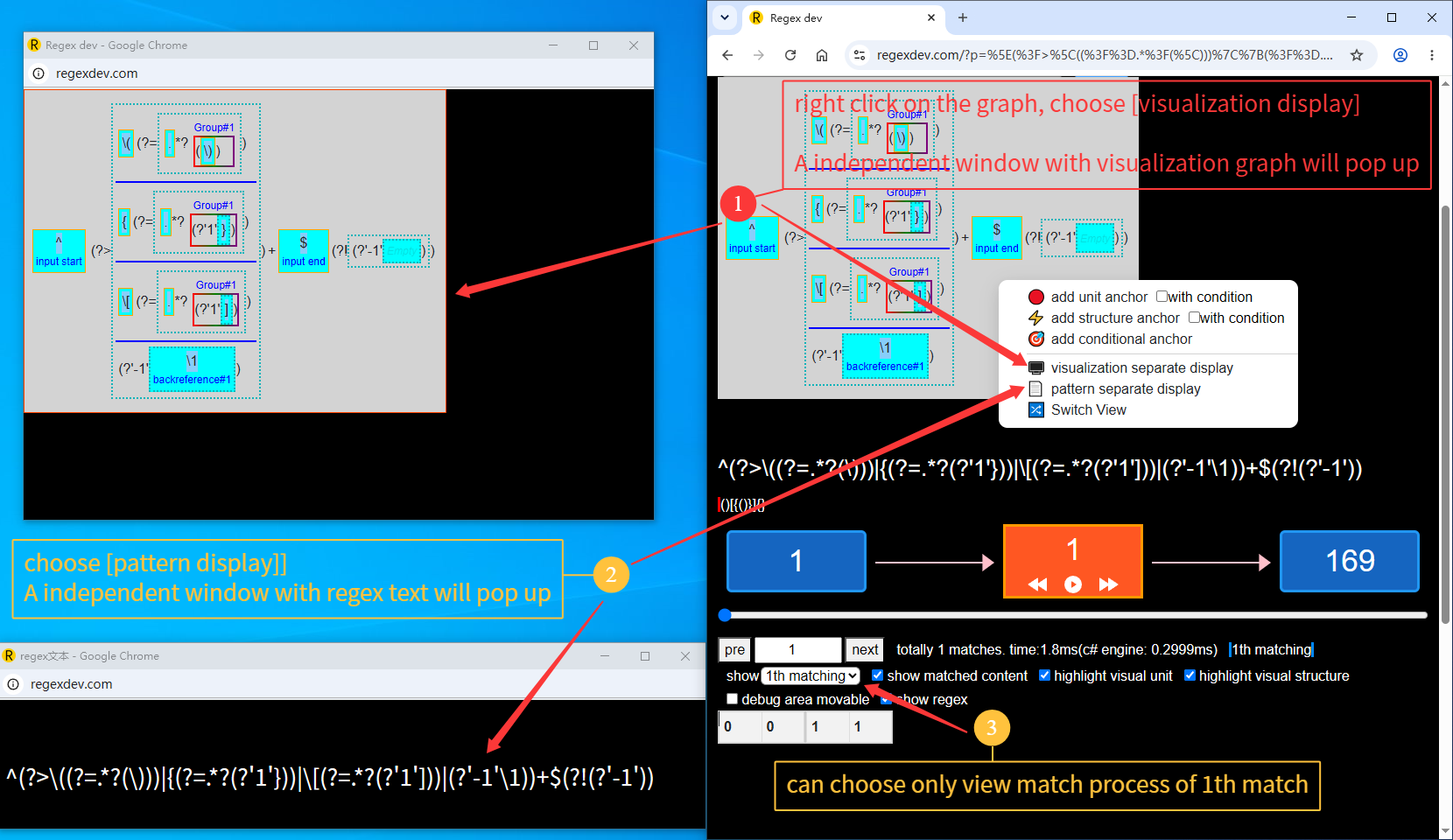Select visualization separate display entry
Screen dimensions: 1453x840
[x=1141, y=368]
